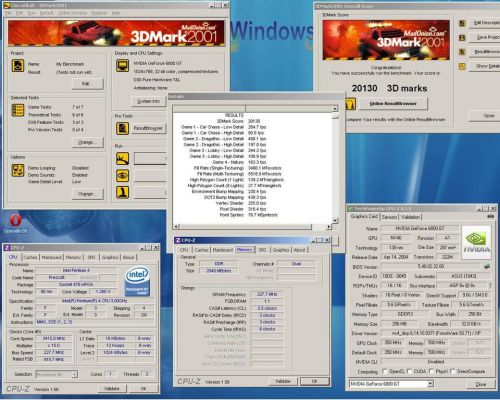Viewport: 500px width, 400px height.
Task: Click the Options panel icon in 3DMark
Action: pos(18,170)
